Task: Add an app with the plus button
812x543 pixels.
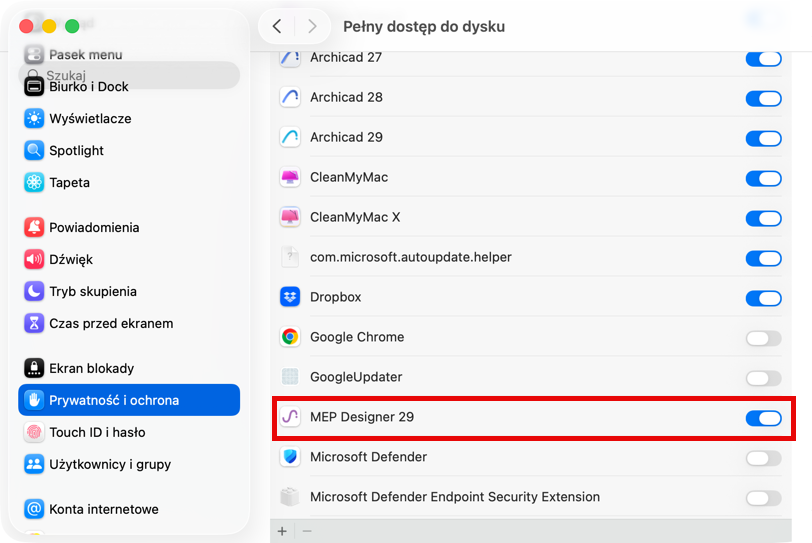Action: [282, 531]
